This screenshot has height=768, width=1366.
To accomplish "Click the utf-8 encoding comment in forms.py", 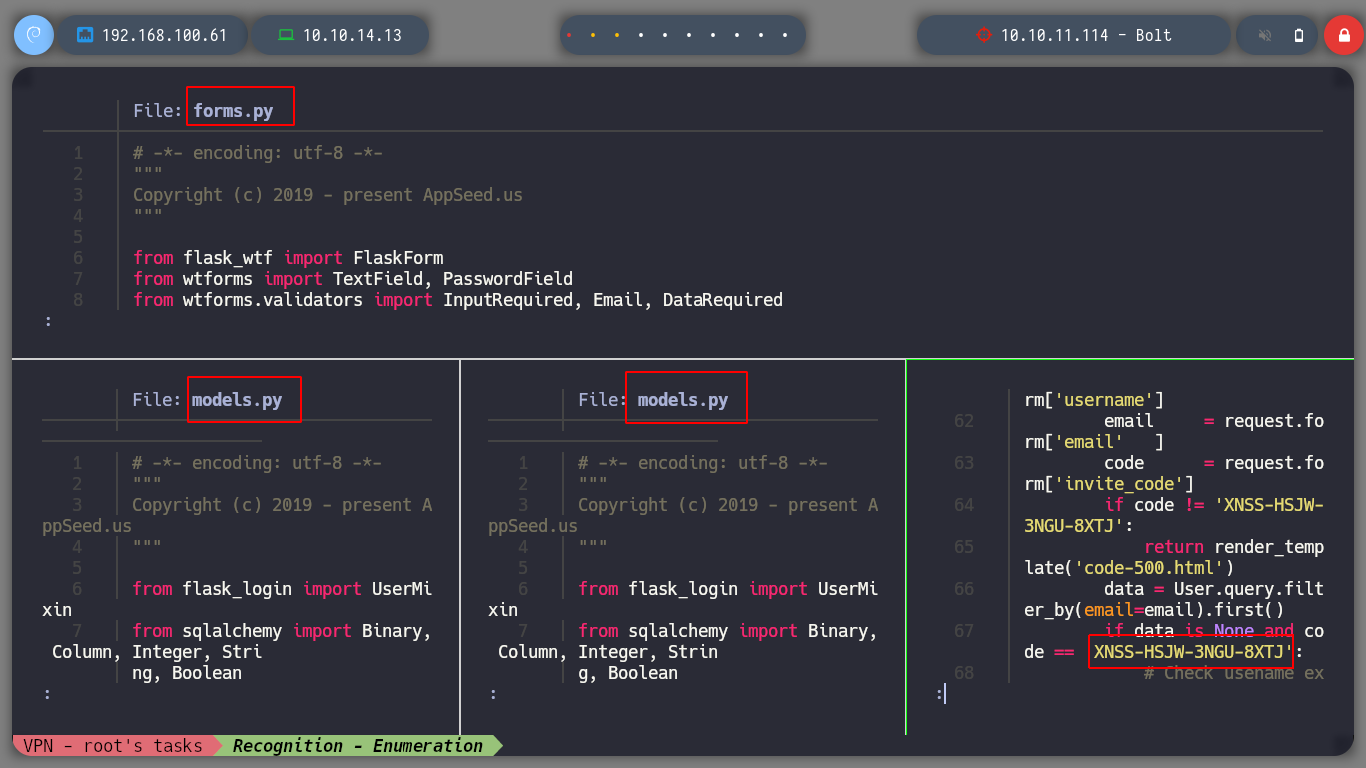I will (258, 153).
